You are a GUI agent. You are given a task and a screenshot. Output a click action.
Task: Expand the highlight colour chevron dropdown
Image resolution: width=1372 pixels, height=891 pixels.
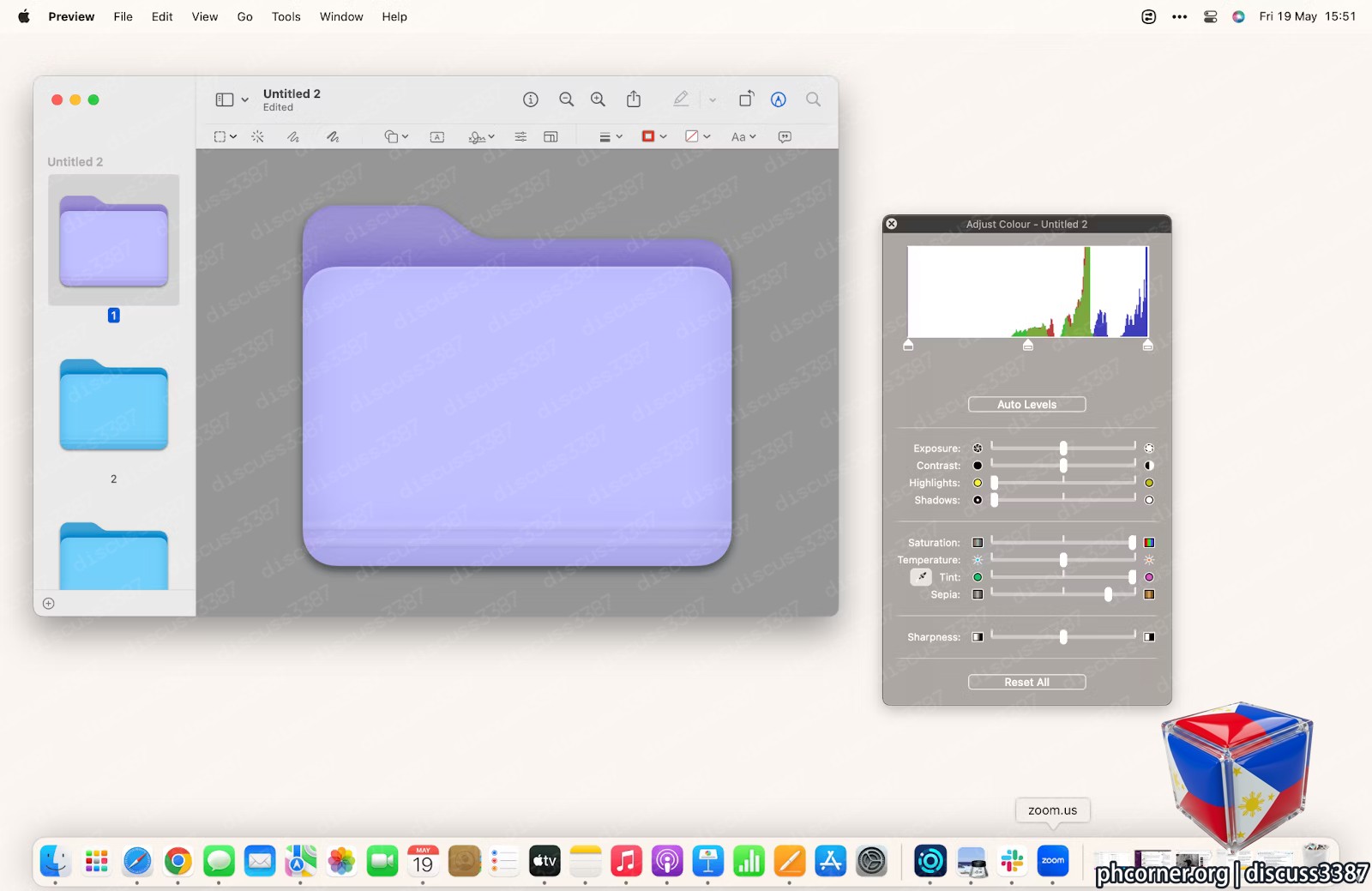tap(712, 99)
